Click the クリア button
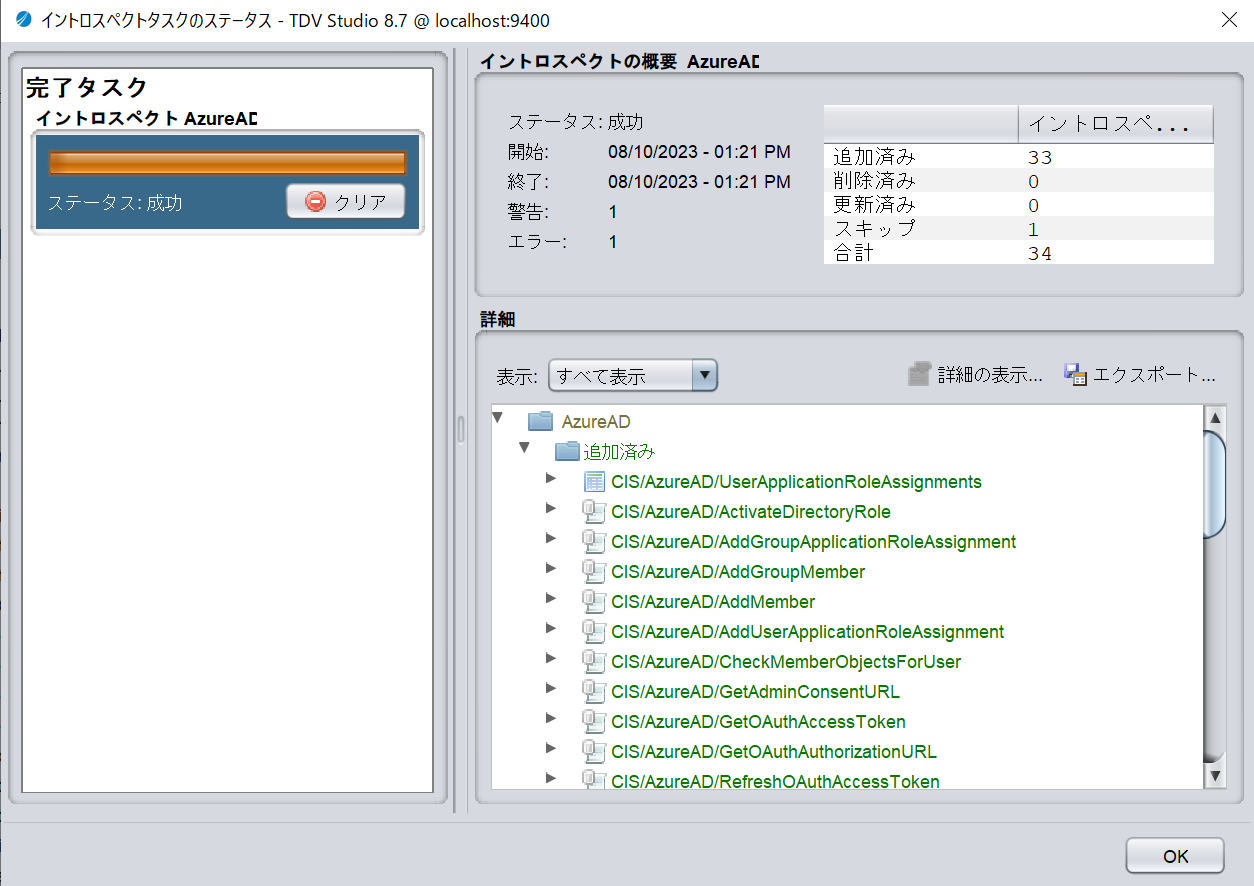 (x=346, y=202)
